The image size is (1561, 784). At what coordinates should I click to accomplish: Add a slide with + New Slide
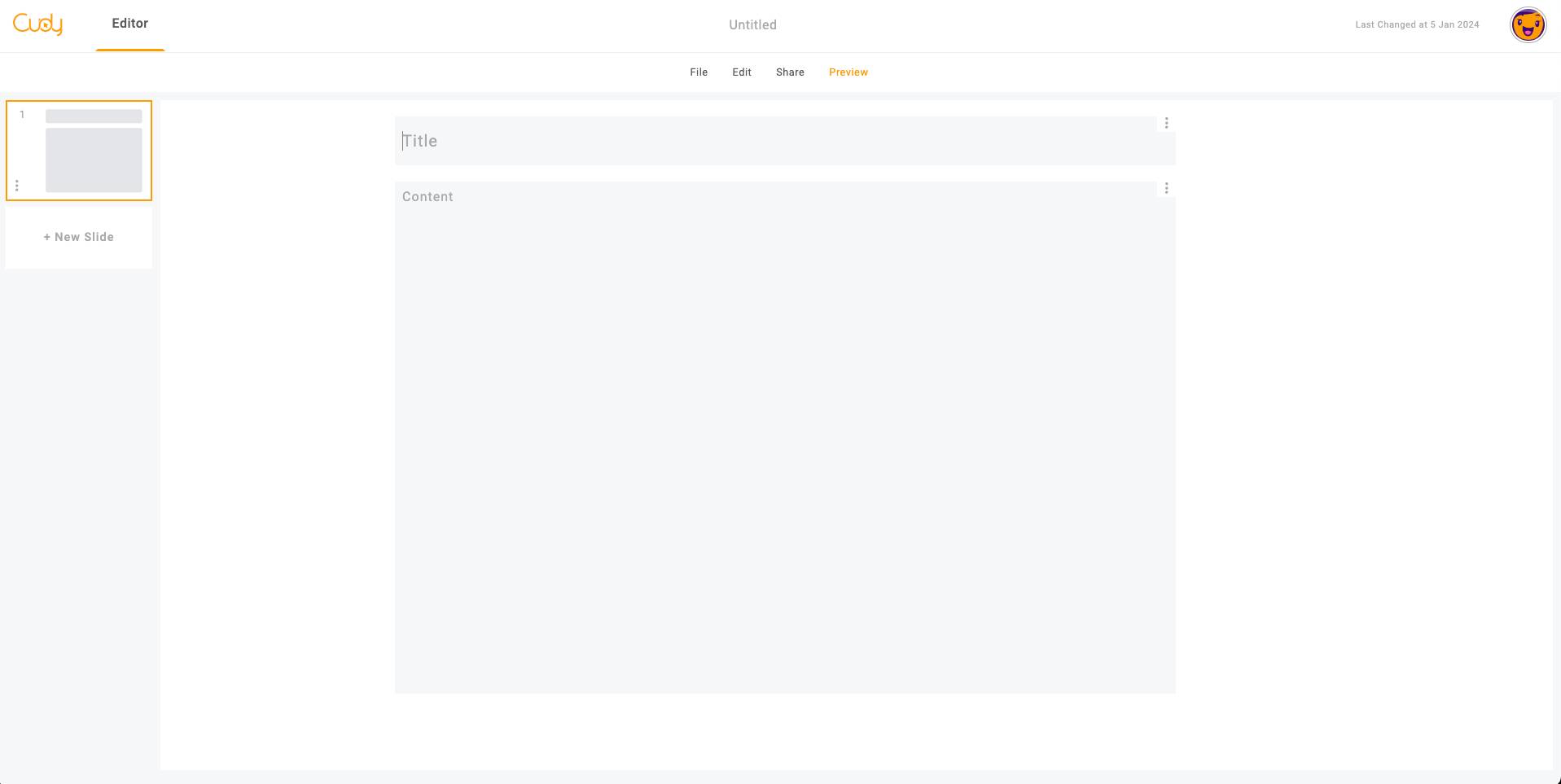[79, 237]
